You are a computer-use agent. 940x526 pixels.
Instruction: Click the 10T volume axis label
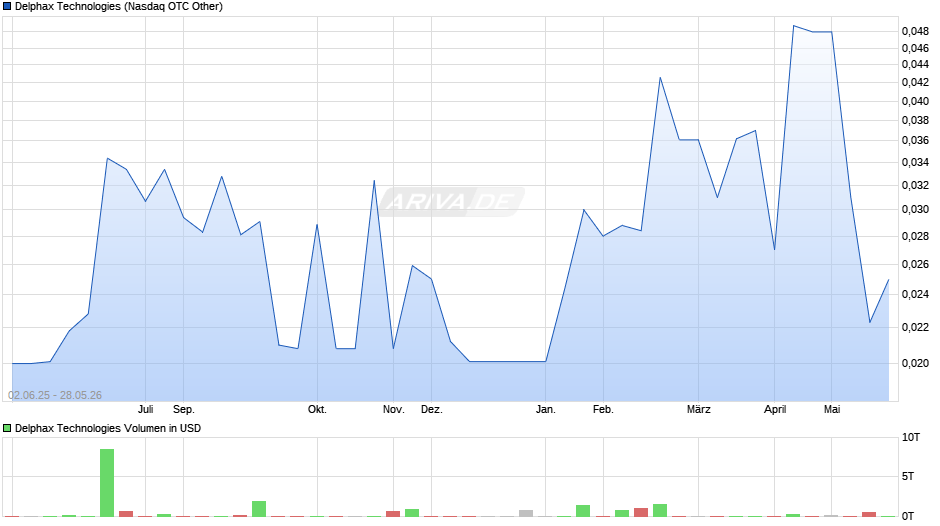(911, 437)
